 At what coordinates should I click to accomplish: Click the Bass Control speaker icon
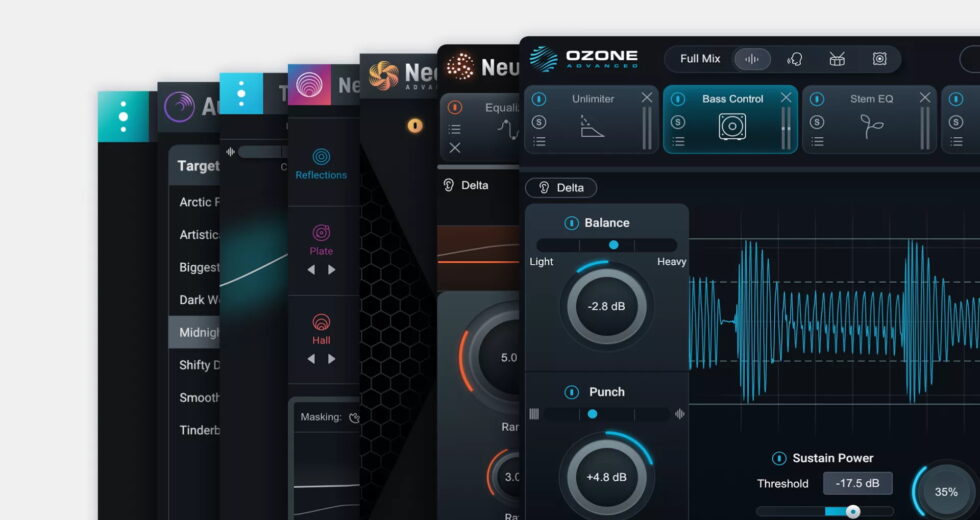[732, 126]
